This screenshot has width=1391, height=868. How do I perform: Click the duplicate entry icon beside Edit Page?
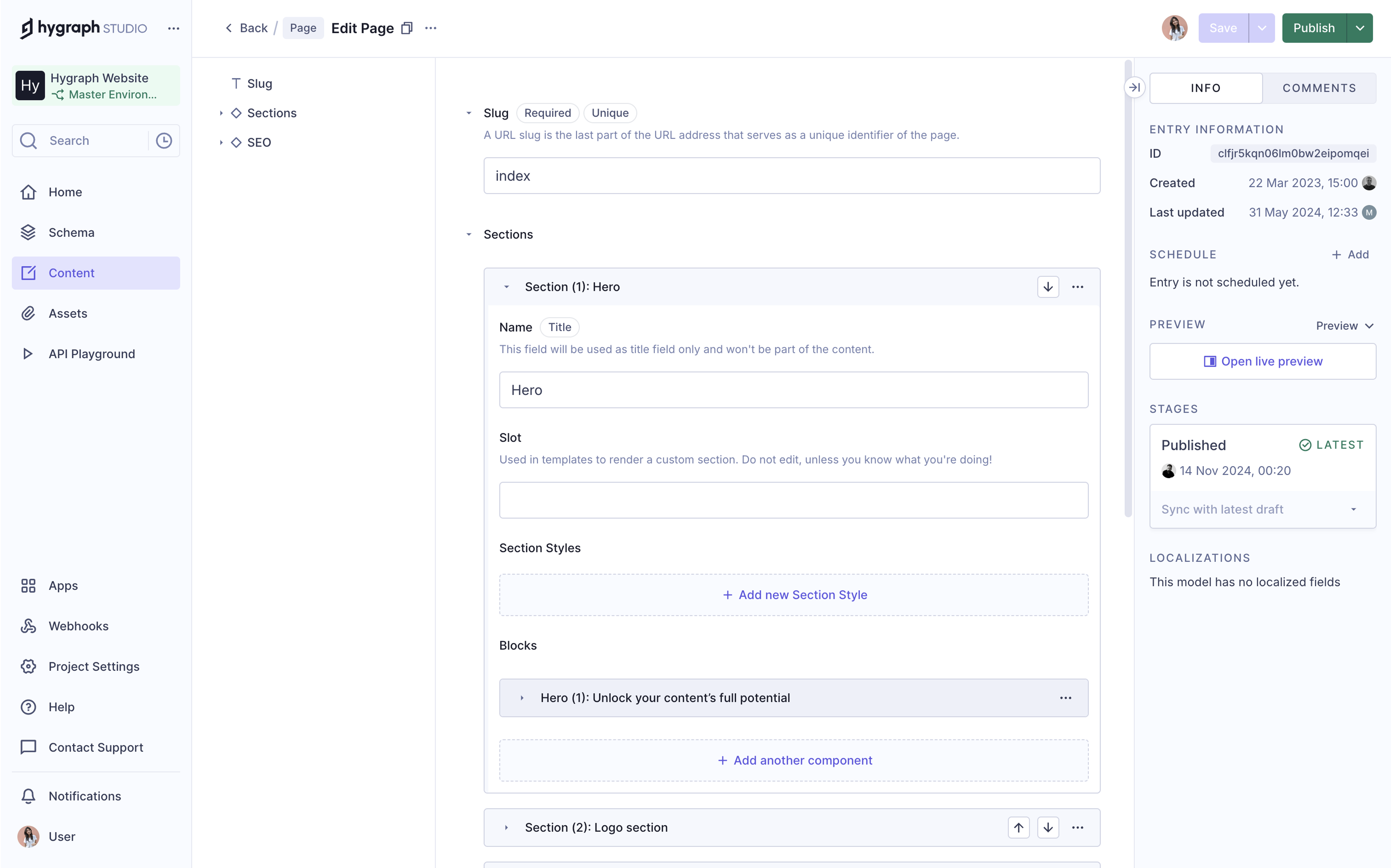point(406,28)
